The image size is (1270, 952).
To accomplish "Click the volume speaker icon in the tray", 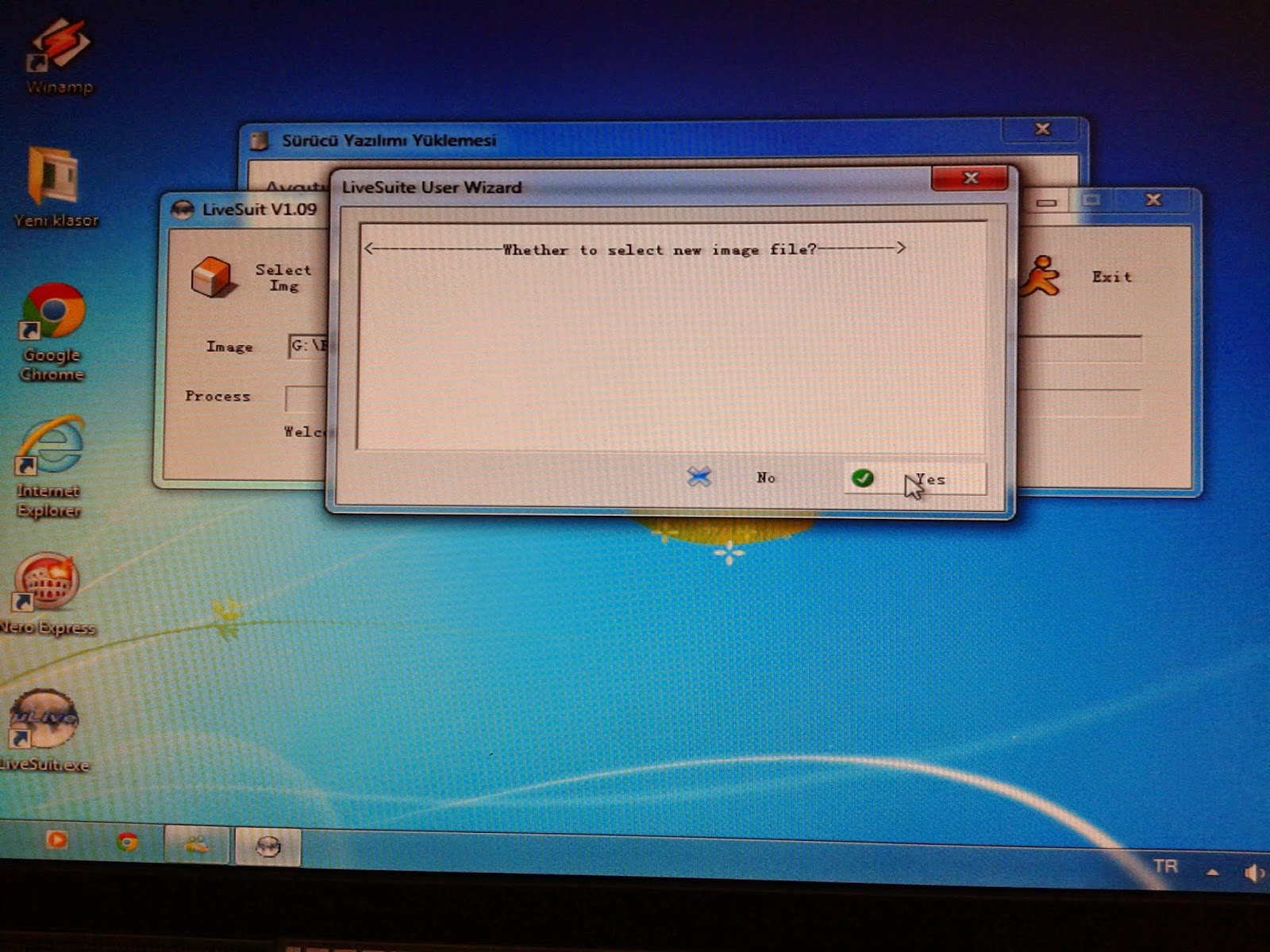I will click(1254, 873).
